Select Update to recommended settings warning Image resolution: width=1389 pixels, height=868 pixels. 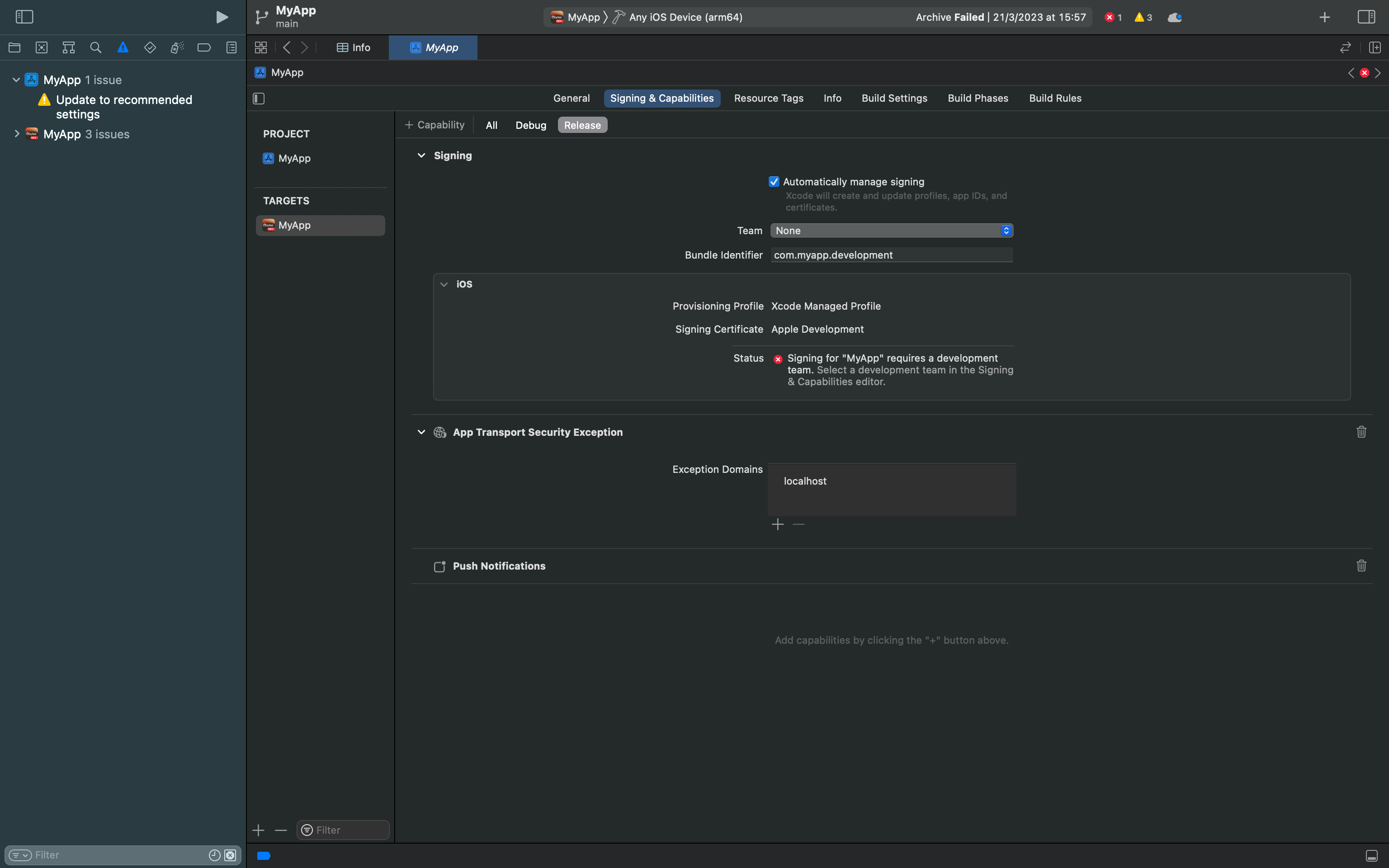point(123,107)
